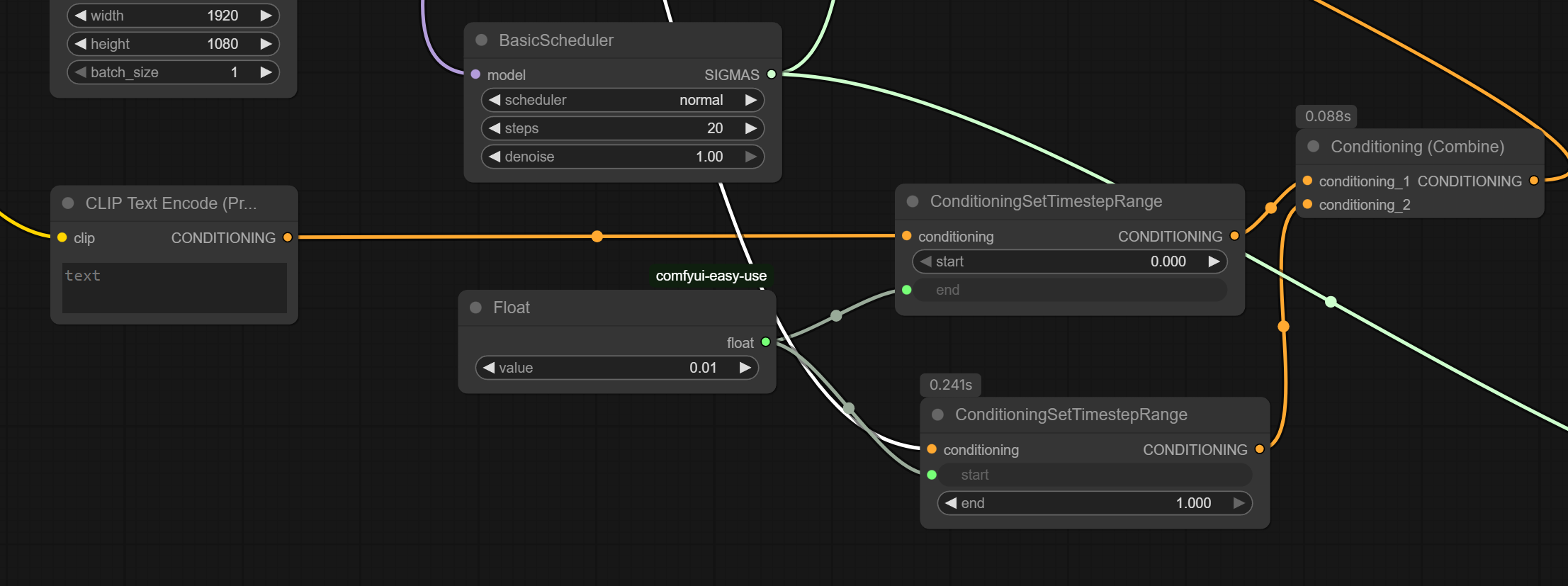
Task: Click the conditioning_1 input port on Conditioning (Combine)
Action: (x=1307, y=181)
